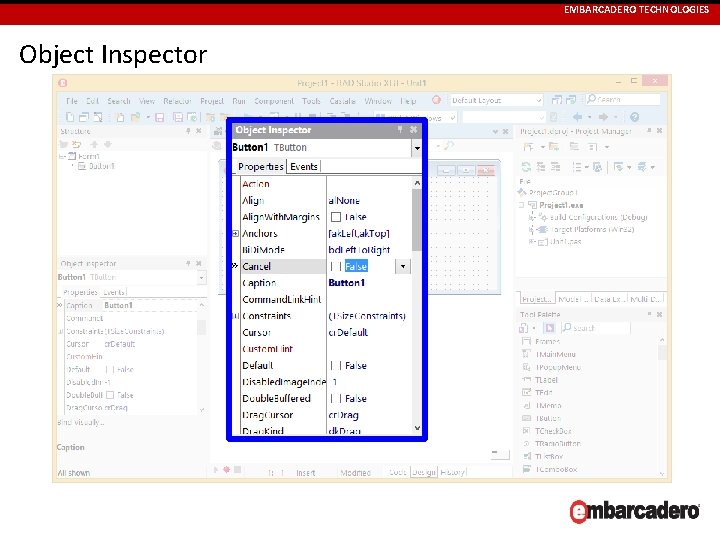Pin the Project Manager panel
The height and width of the screenshot is (540, 720).
649,131
